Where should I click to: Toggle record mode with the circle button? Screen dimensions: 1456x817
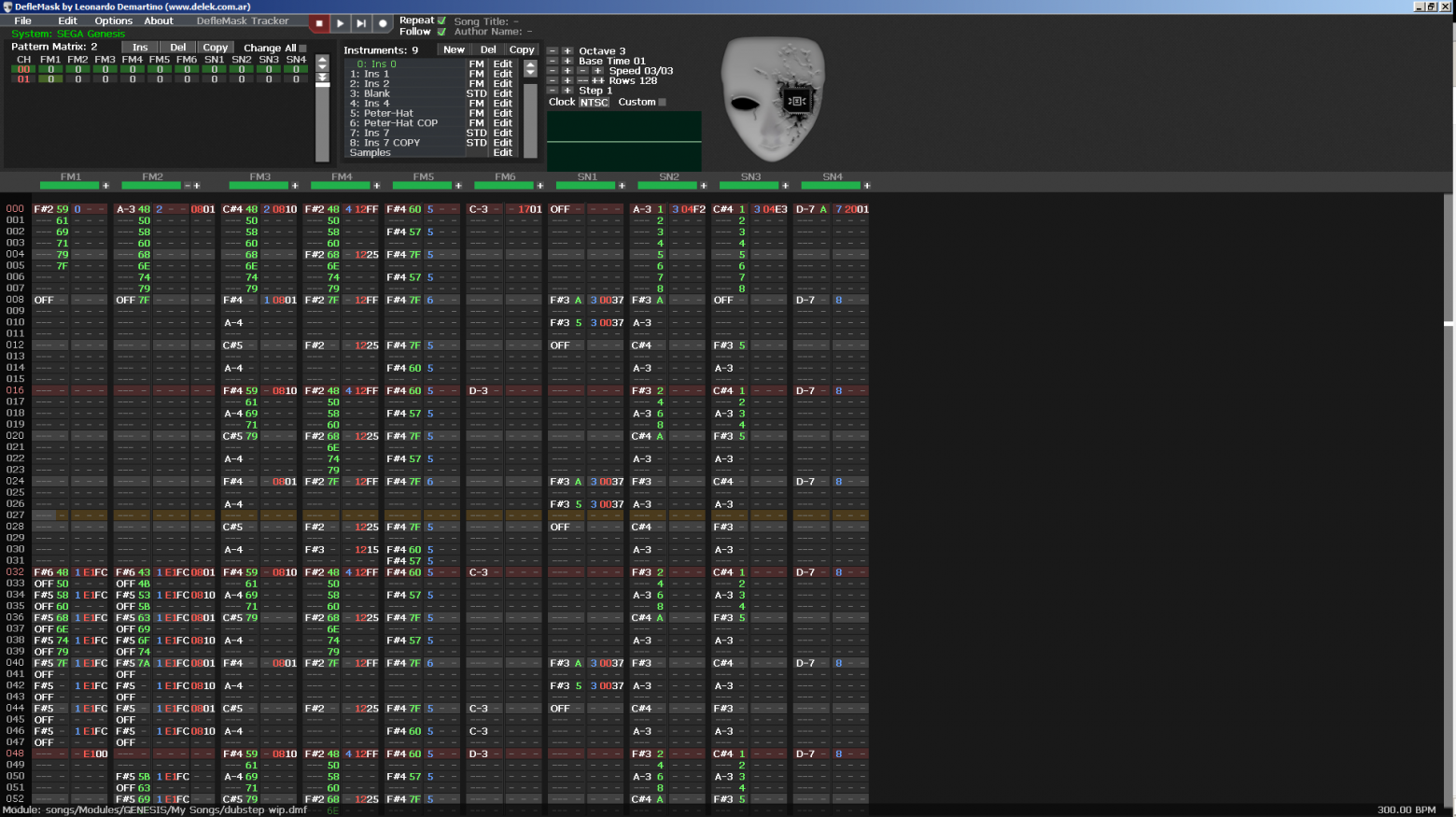[383, 23]
